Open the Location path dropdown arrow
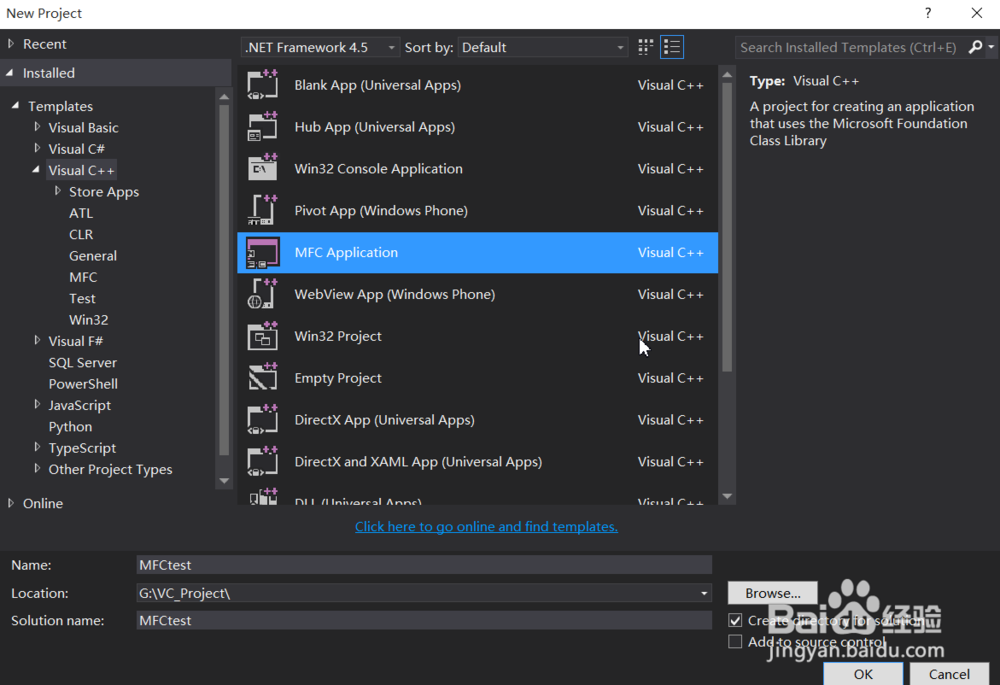The height and width of the screenshot is (685, 1000). [x=704, y=593]
